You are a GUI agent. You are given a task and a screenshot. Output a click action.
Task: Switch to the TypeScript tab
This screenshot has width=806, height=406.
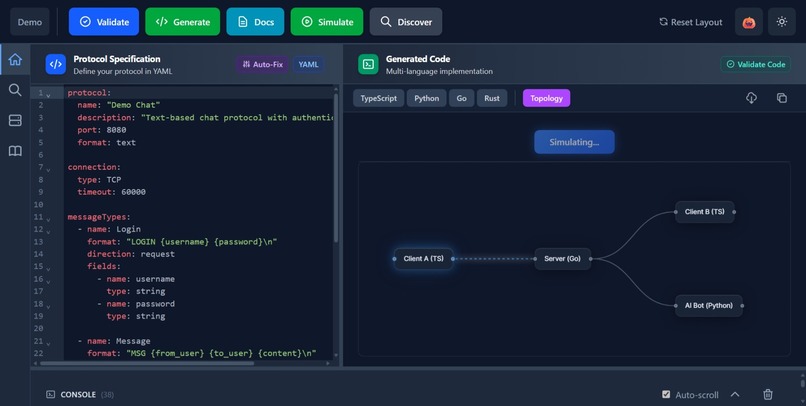(x=378, y=98)
